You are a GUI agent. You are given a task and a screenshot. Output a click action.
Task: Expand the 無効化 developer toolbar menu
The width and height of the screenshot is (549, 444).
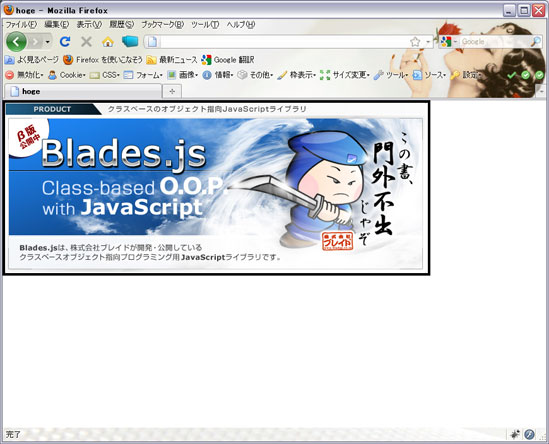pos(25,75)
